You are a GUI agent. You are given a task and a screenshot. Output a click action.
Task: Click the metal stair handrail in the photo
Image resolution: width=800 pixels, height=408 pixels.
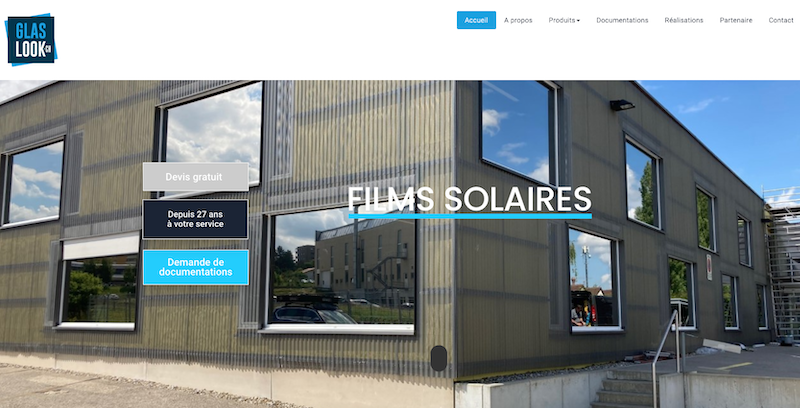(x=666, y=357)
